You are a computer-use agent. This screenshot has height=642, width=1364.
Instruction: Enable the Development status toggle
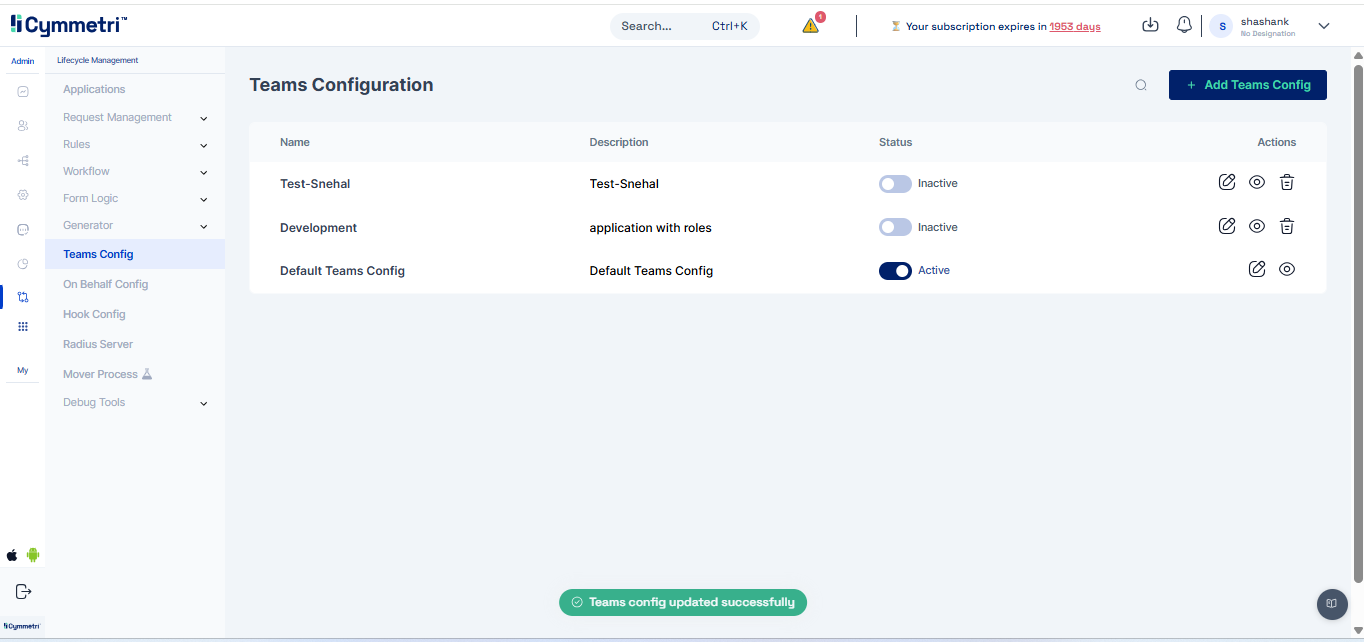895,228
